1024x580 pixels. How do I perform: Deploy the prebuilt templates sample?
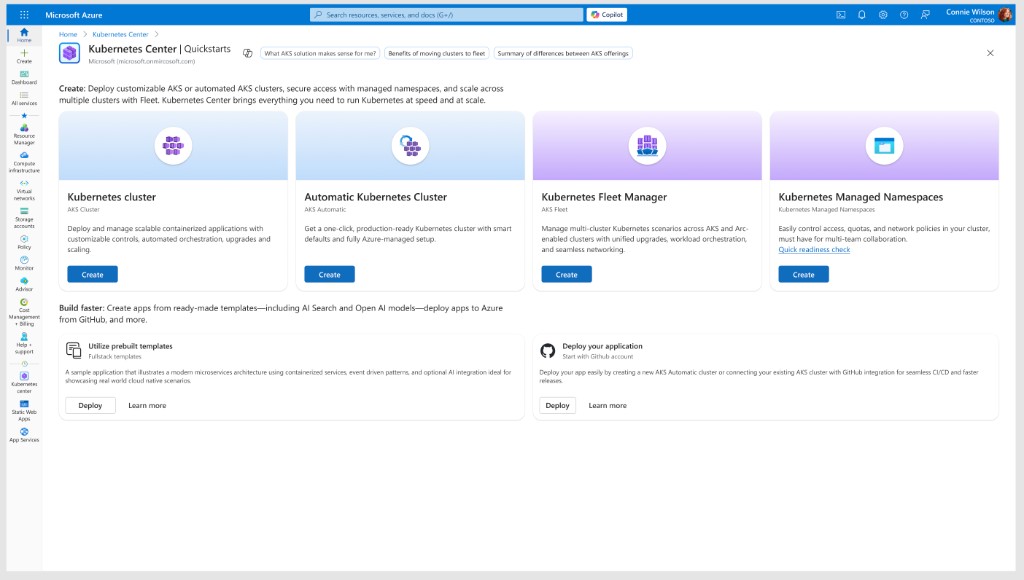[x=90, y=405]
